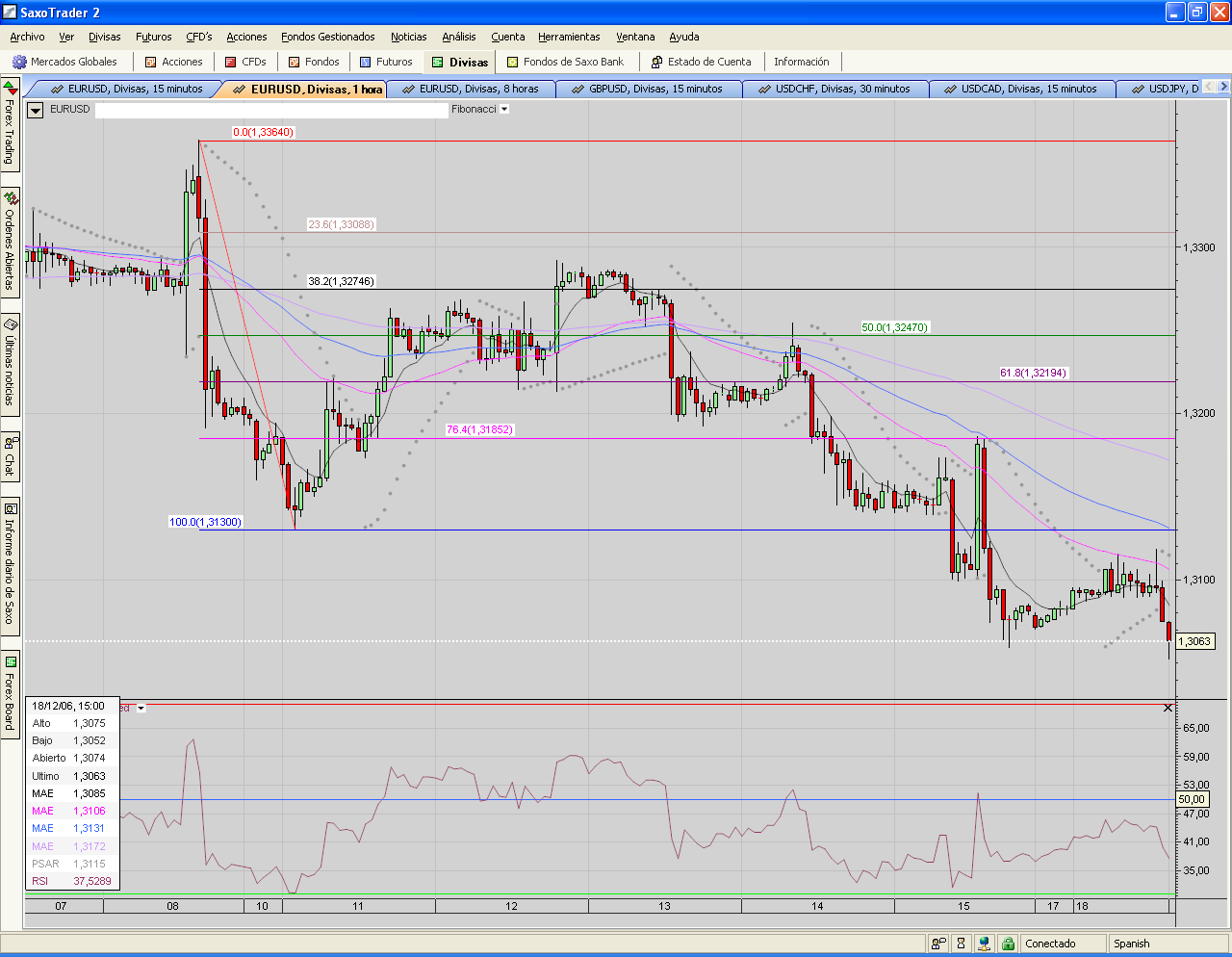Switch to GBPUSD 15 minutos tab
The height and width of the screenshot is (957, 1232).
pyautogui.click(x=647, y=89)
